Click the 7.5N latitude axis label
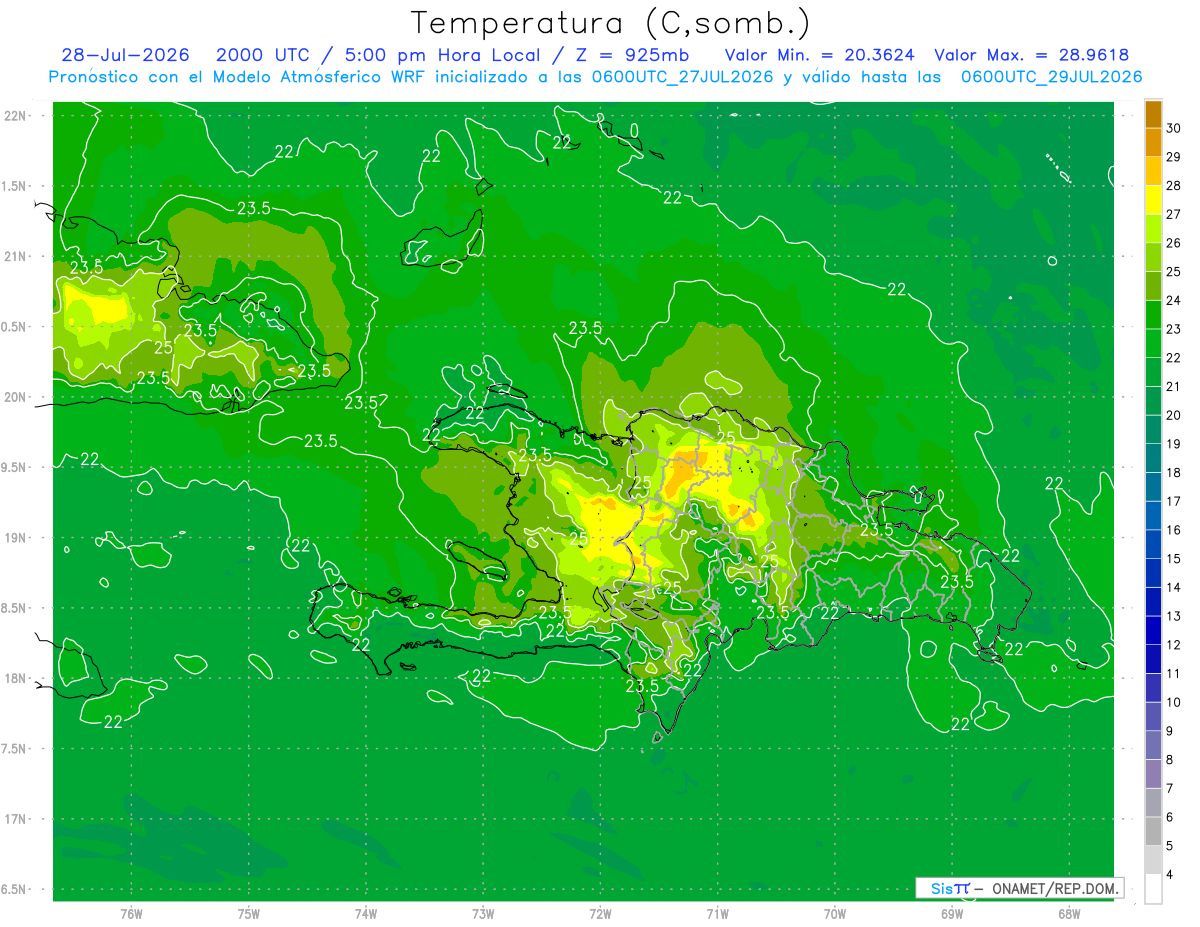The width and height of the screenshot is (1200, 927). click(x=15, y=749)
